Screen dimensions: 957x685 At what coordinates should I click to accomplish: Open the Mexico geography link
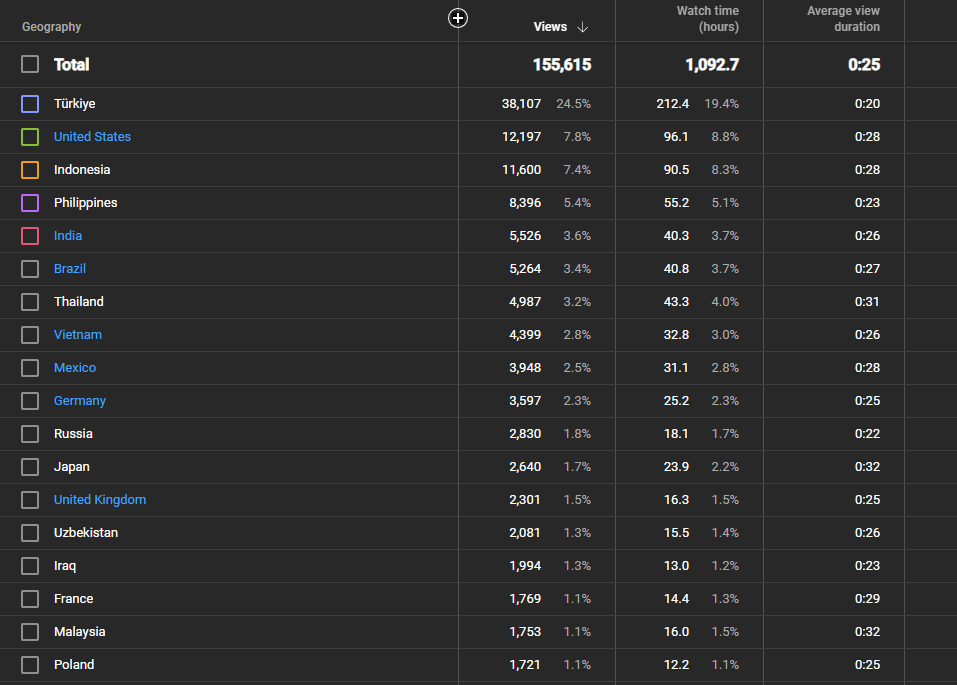[x=74, y=368]
